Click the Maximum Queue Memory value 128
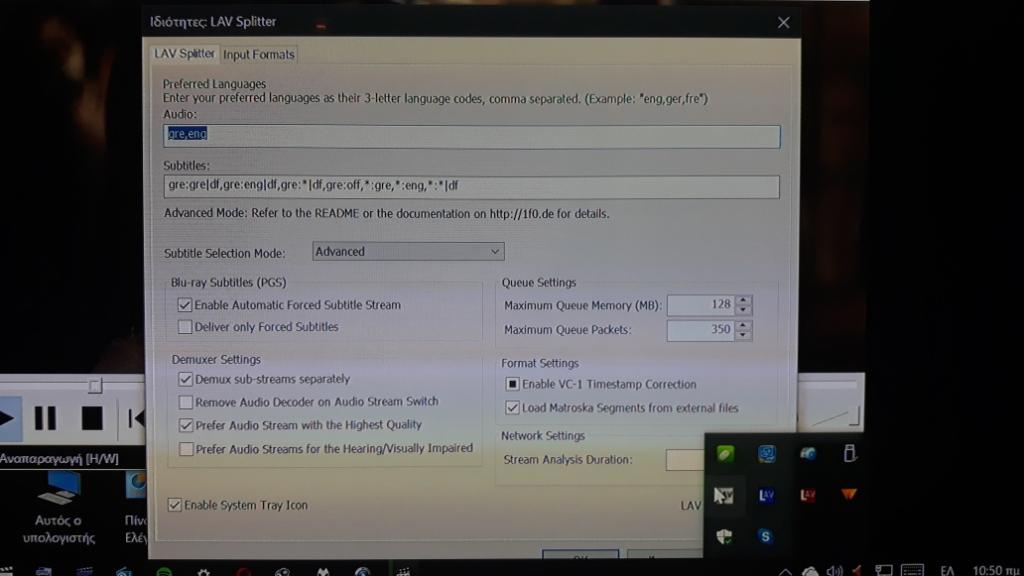The height and width of the screenshot is (576, 1024). [x=701, y=305]
